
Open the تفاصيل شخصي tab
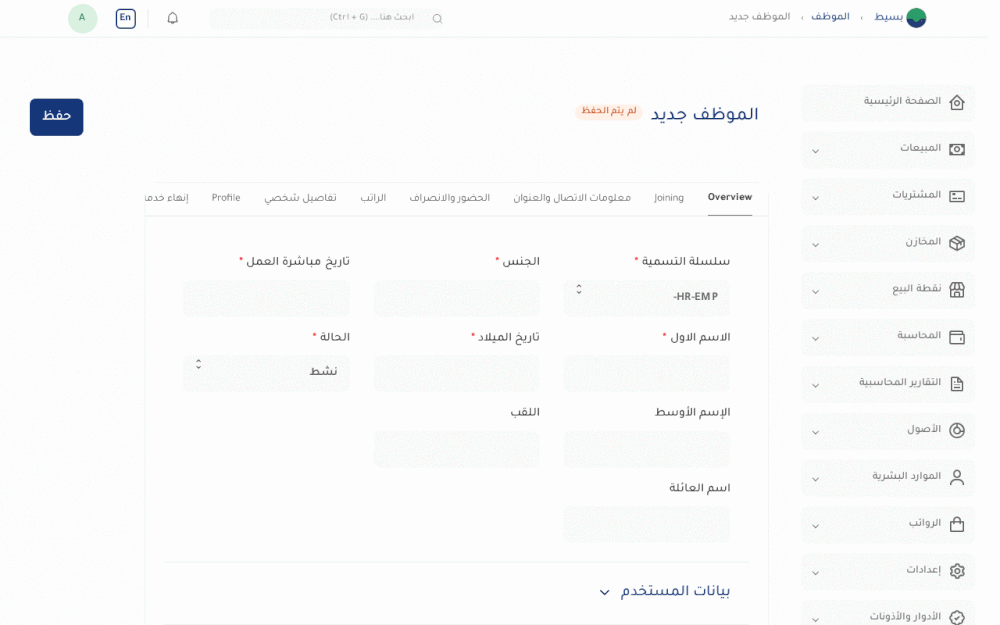[300, 198]
